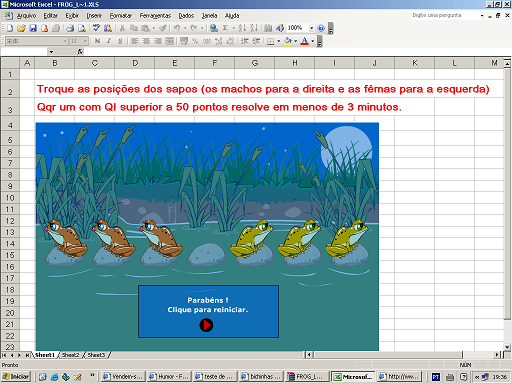Open the font size dropdown
512x384 pixels.
pos(86,41)
